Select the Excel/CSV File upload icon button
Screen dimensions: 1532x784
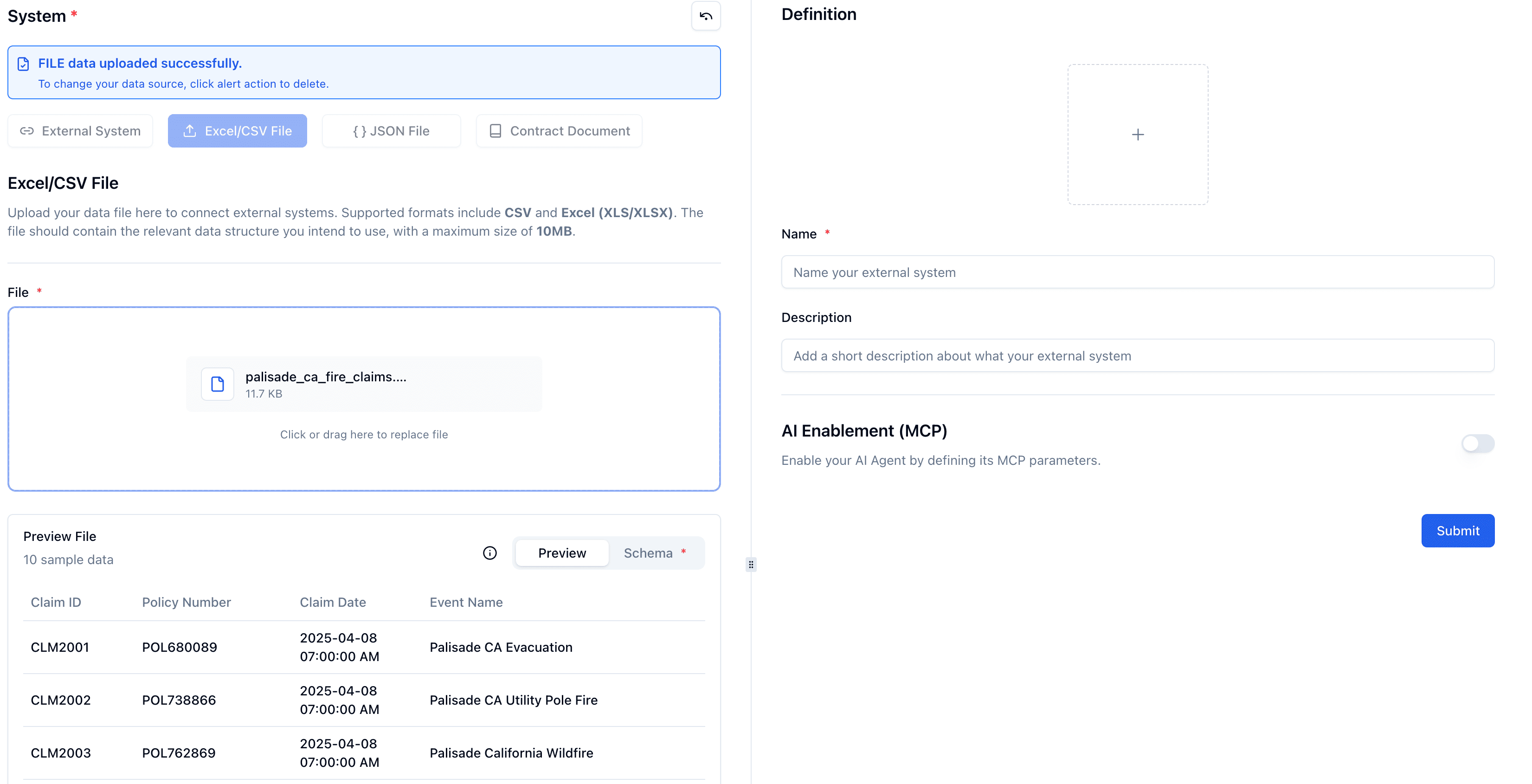coord(190,131)
